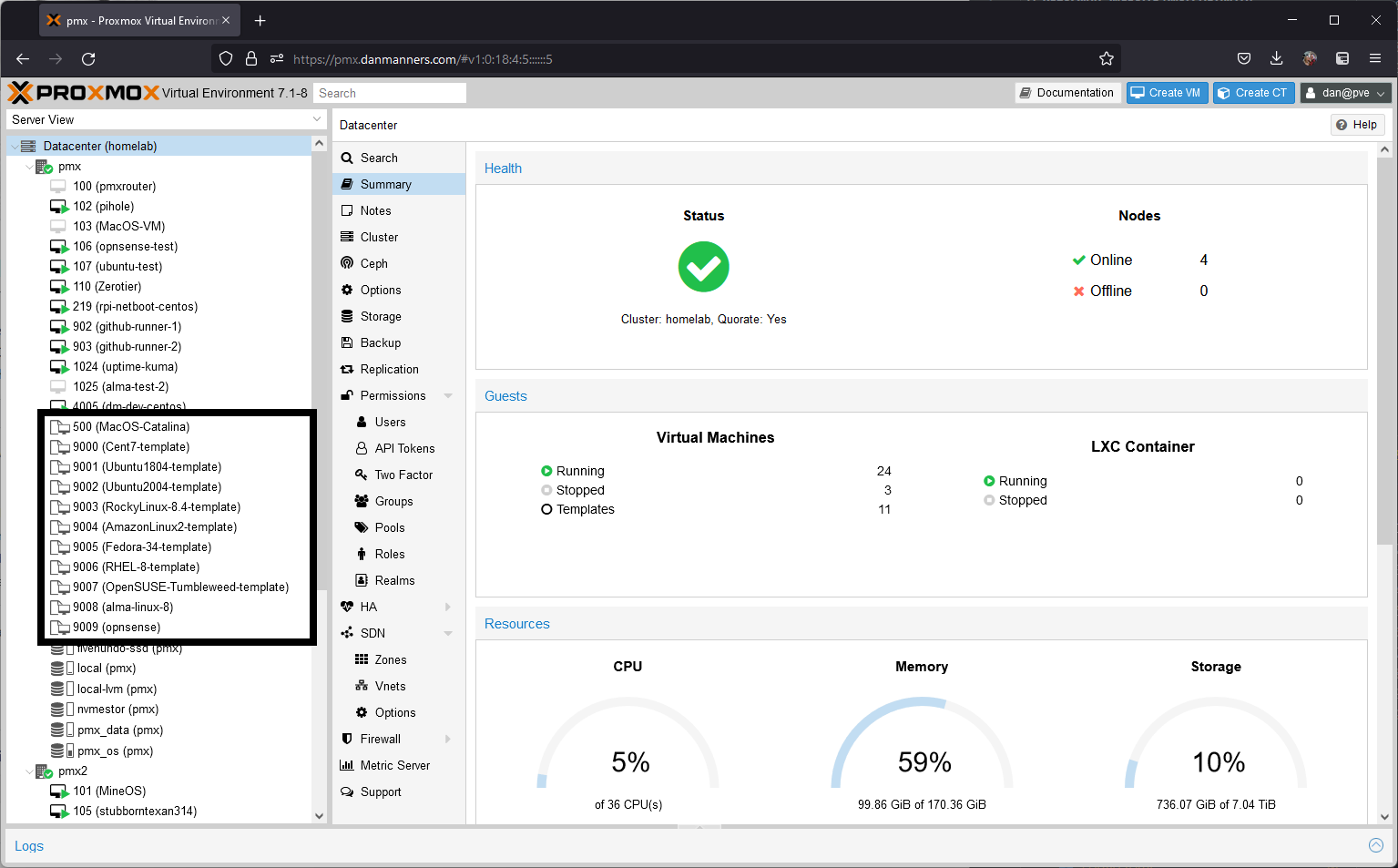This screenshot has height=868, width=1398.
Task: Collapse the pmx2 node tree
Action: [x=29, y=771]
